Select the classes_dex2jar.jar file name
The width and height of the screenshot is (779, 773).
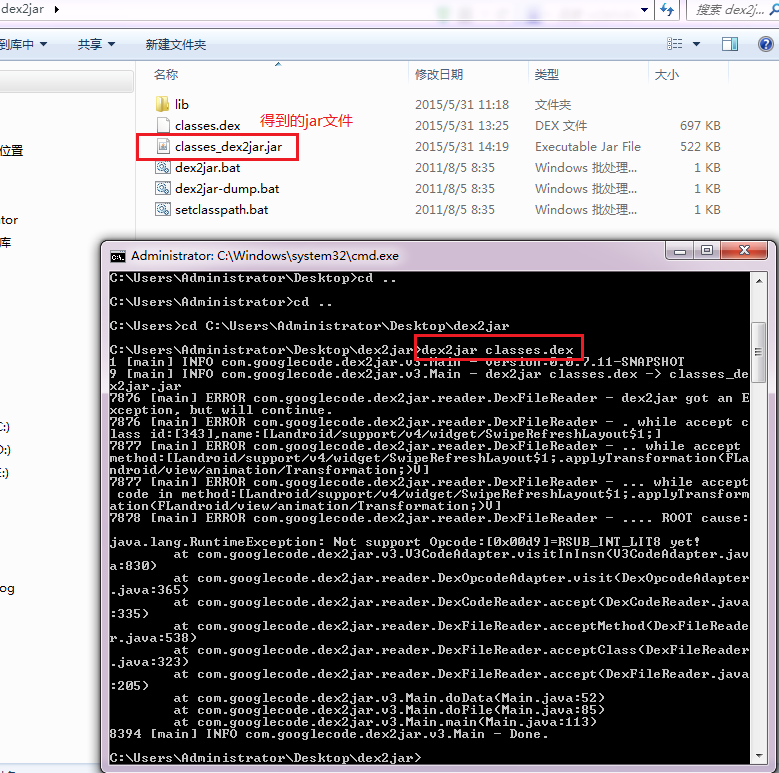pyautogui.click(x=229, y=147)
